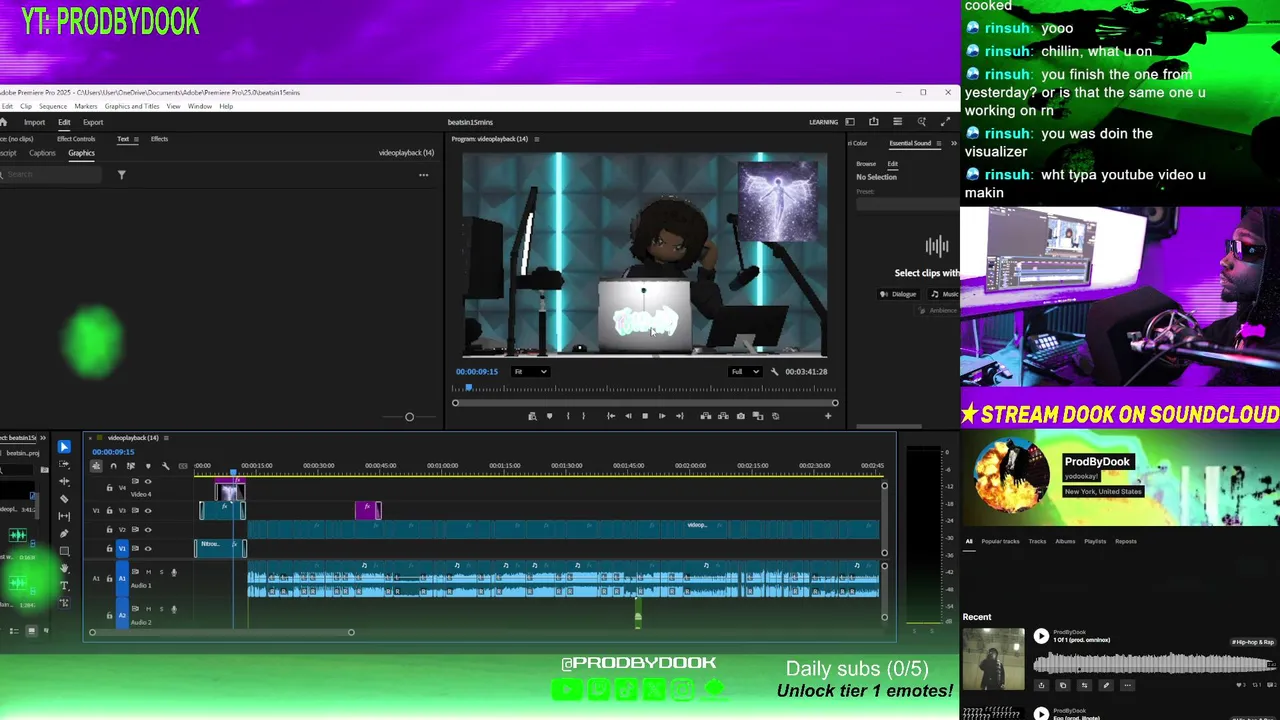
Task: Click the filter funnel in Graphics tab
Action: [121, 175]
